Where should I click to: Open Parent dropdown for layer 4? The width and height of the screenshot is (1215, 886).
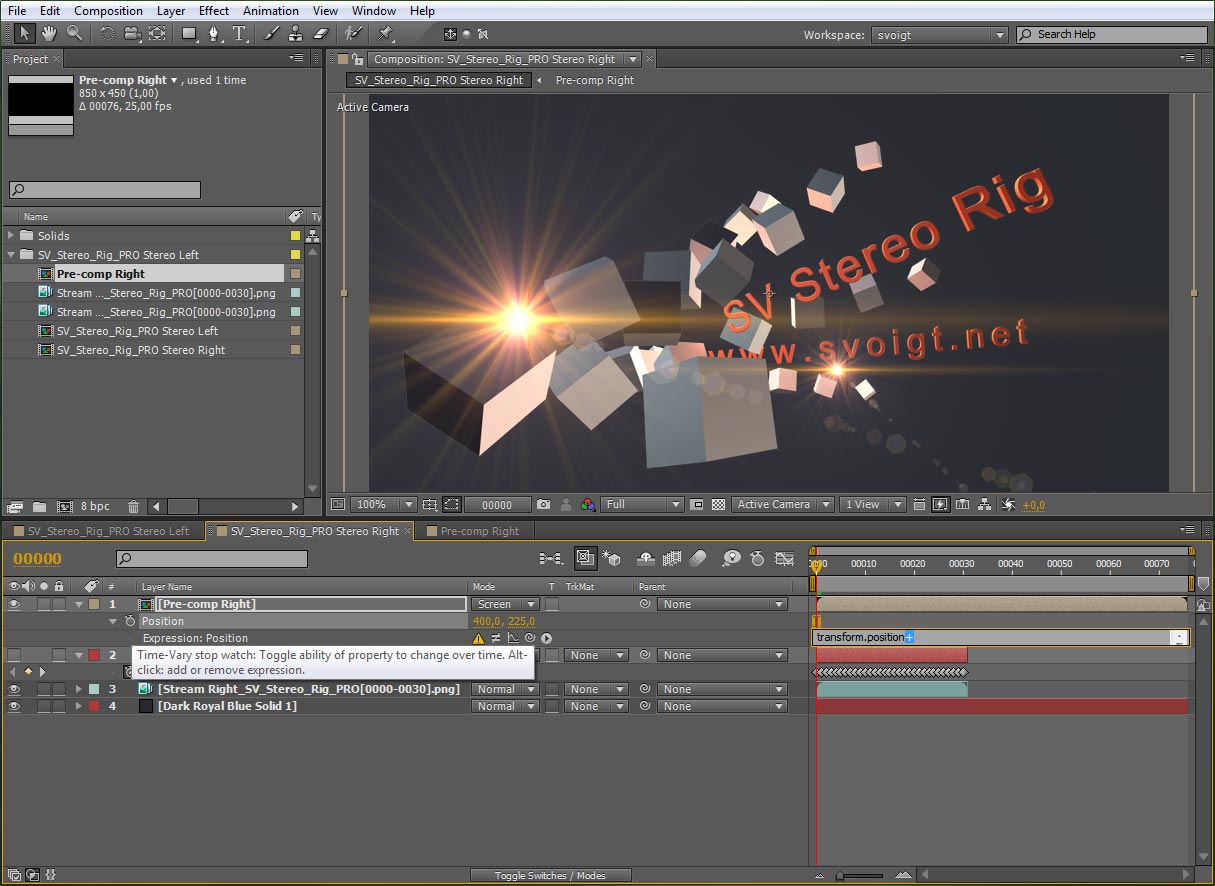(721, 706)
